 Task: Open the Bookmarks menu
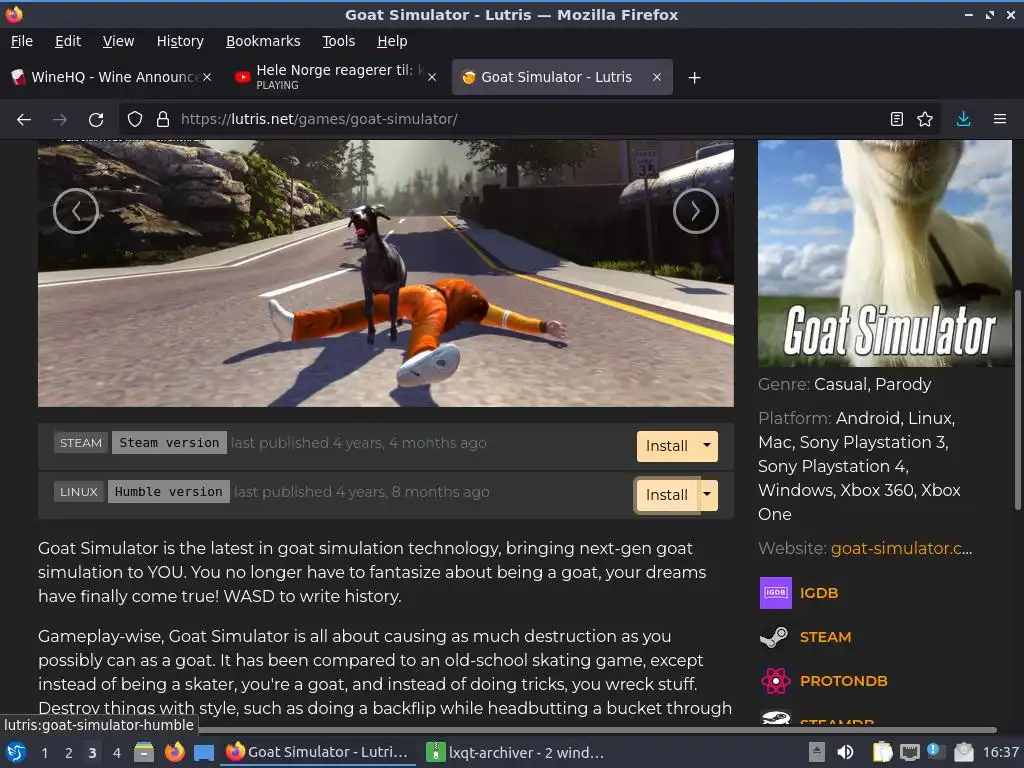point(263,41)
